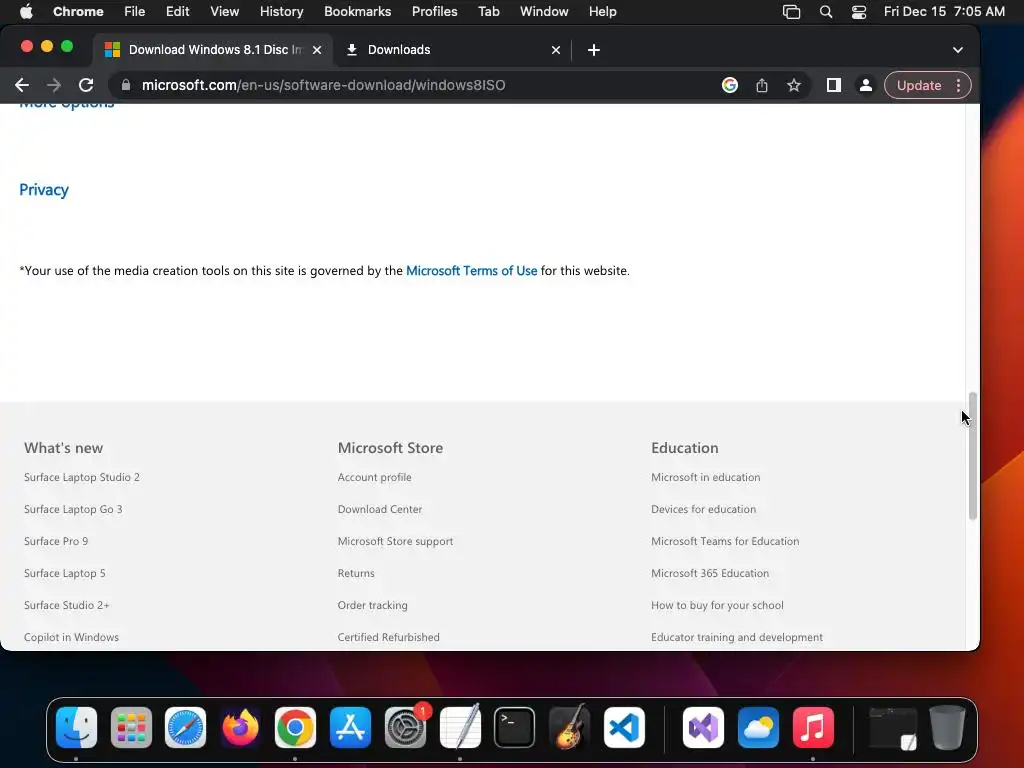Open the Profiles menu
The height and width of the screenshot is (768, 1024).
point(434,11)
